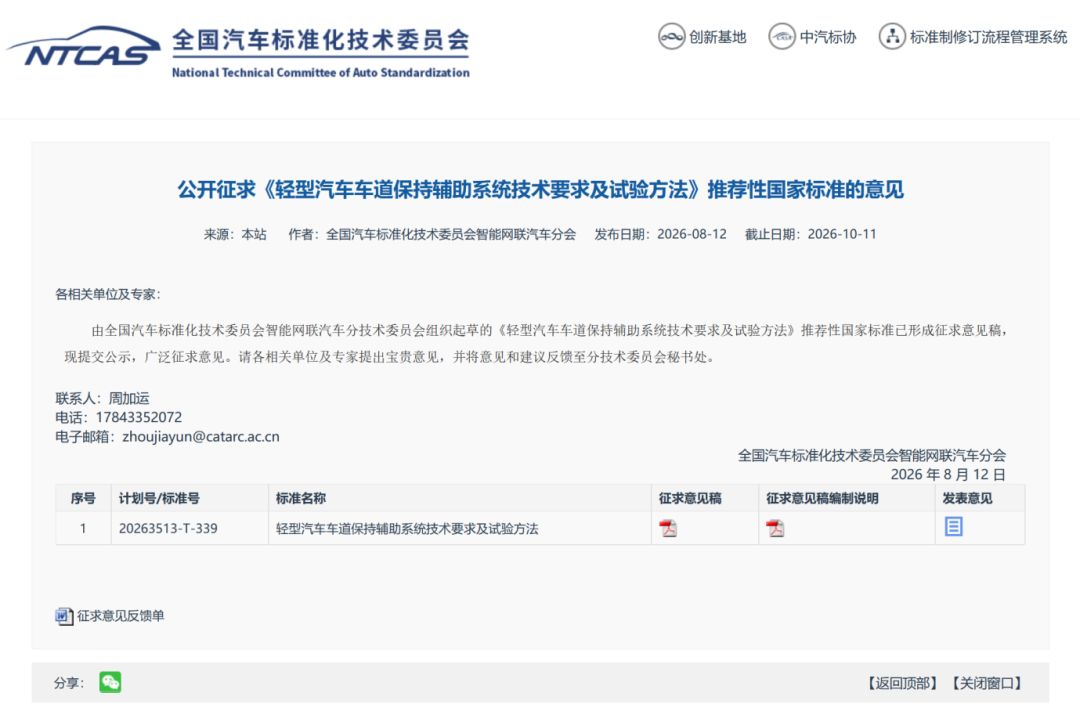Image resolution: width=1080 pixels, height=711 pixels.
Task: Click the sign-off date 2026 年 8 月 12 日
Action: pyautogui.click(x=948, y=475)
